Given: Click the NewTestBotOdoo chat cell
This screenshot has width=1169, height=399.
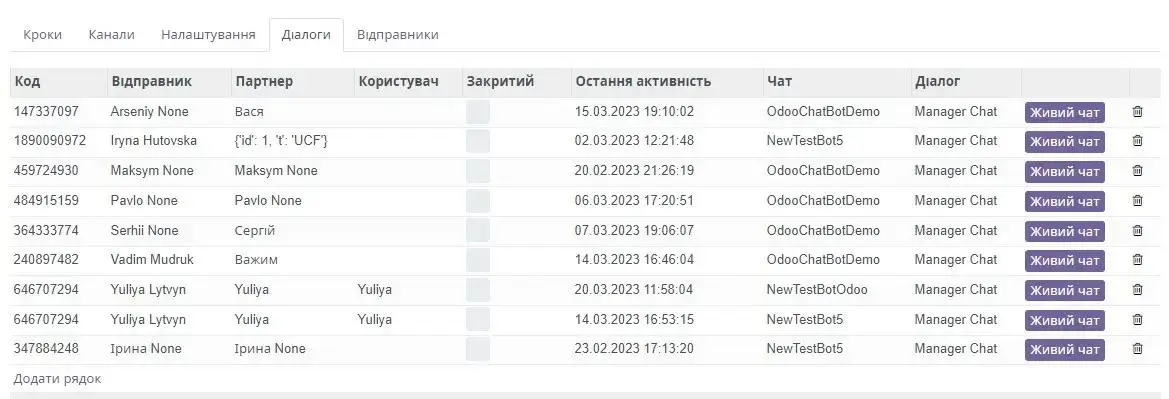Looking at the screenshot, I should point(817,289).
